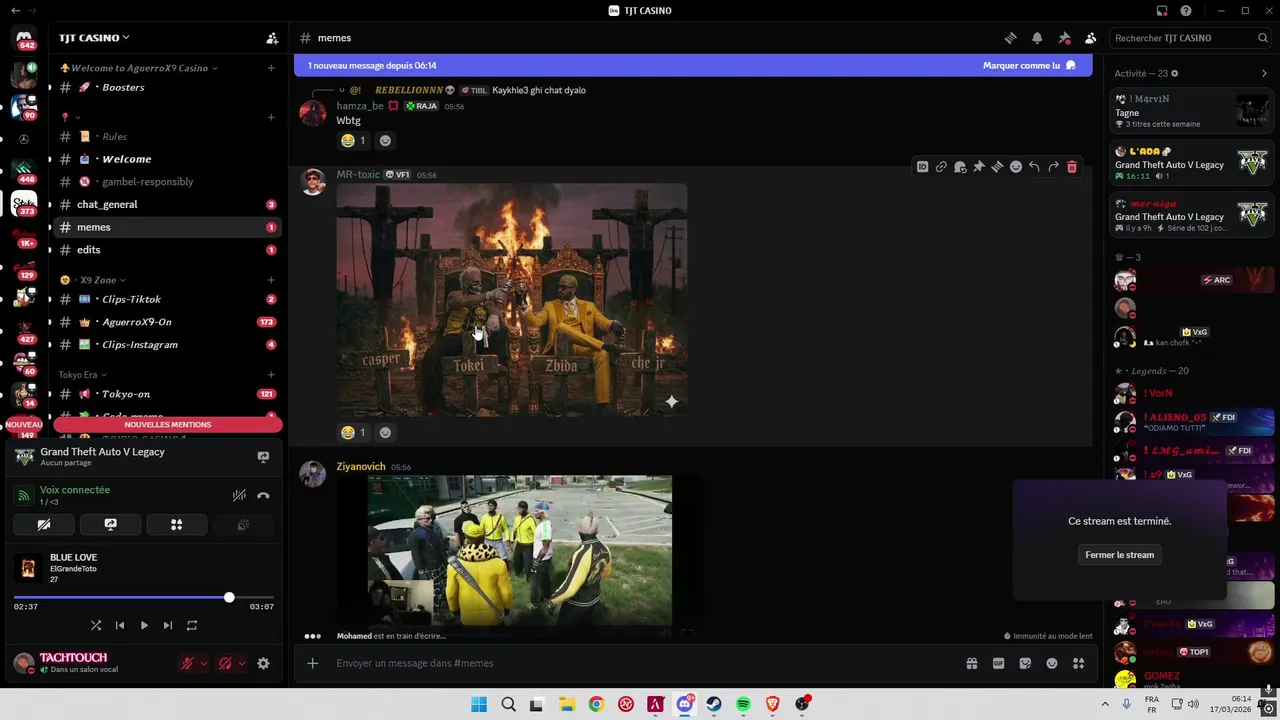The image size is (1280, 720).
Task: Open chat_general channel
Action: [166, 204]
